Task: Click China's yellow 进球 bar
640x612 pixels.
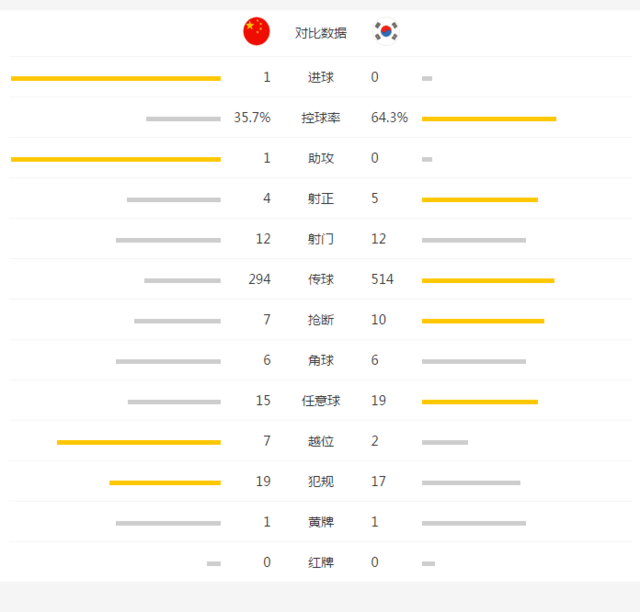Action: [115, 78]
